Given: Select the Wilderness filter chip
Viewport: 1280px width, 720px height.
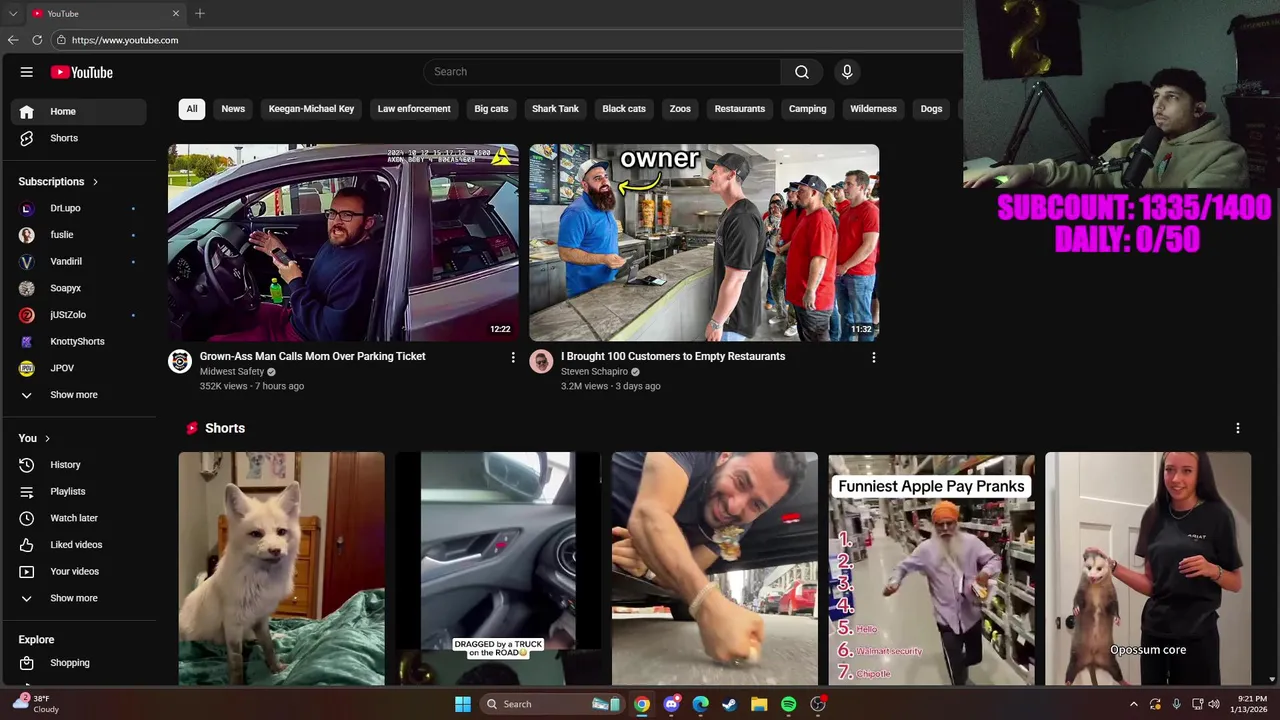Looking at the screenshot, I should pyautogui.click(x=873, y=109).
